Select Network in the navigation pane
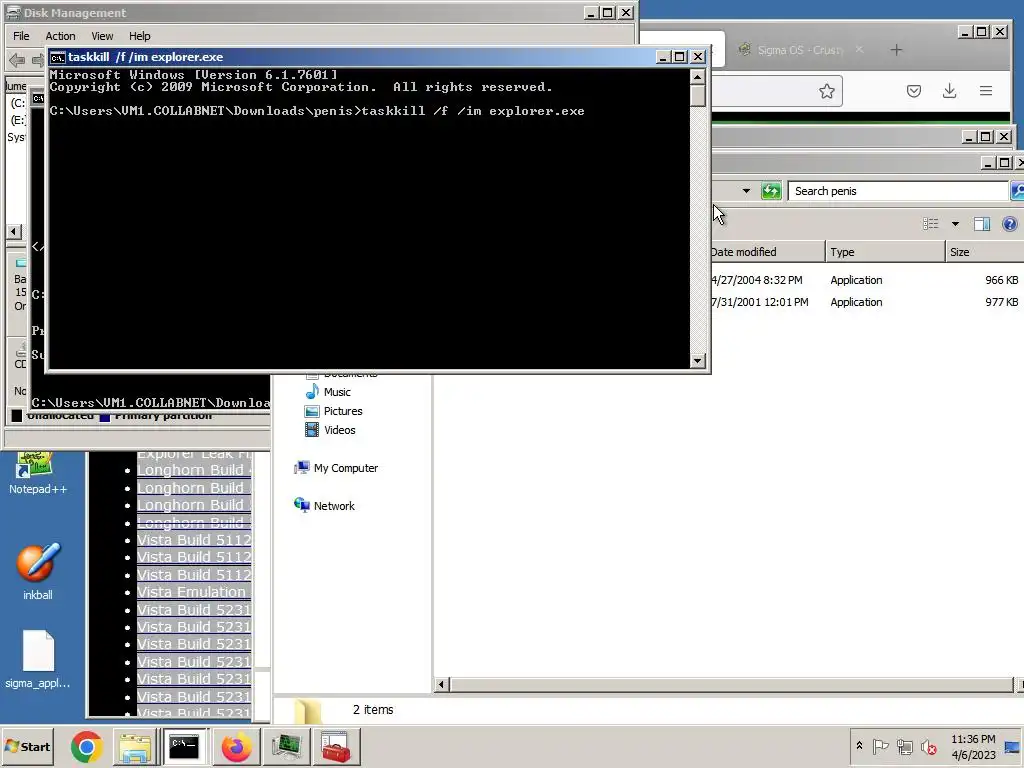This screenshot has height=768, width=1024. tap(325, 505)
